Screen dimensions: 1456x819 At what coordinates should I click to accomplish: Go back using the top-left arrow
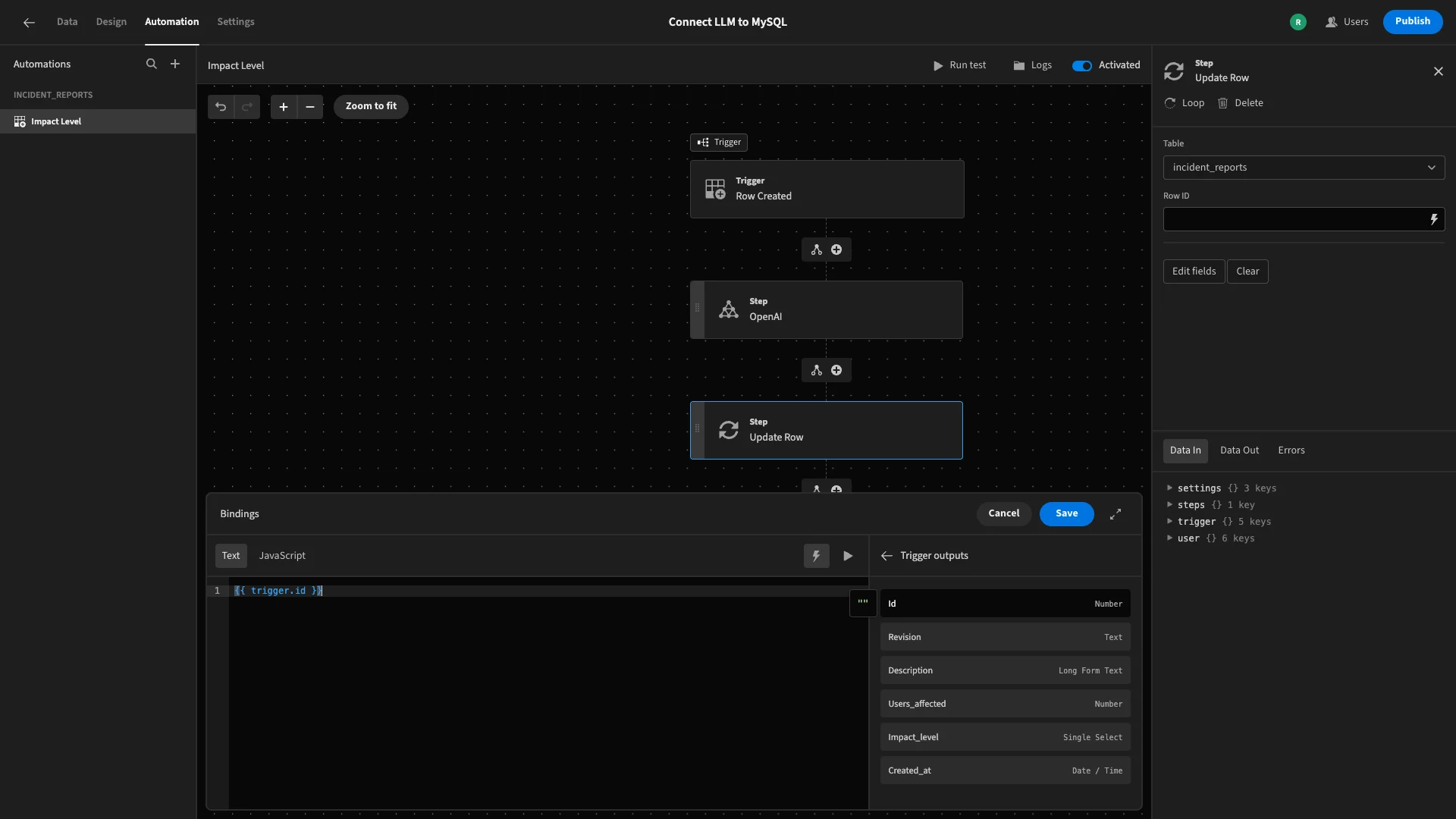click(x=29, y=22)
